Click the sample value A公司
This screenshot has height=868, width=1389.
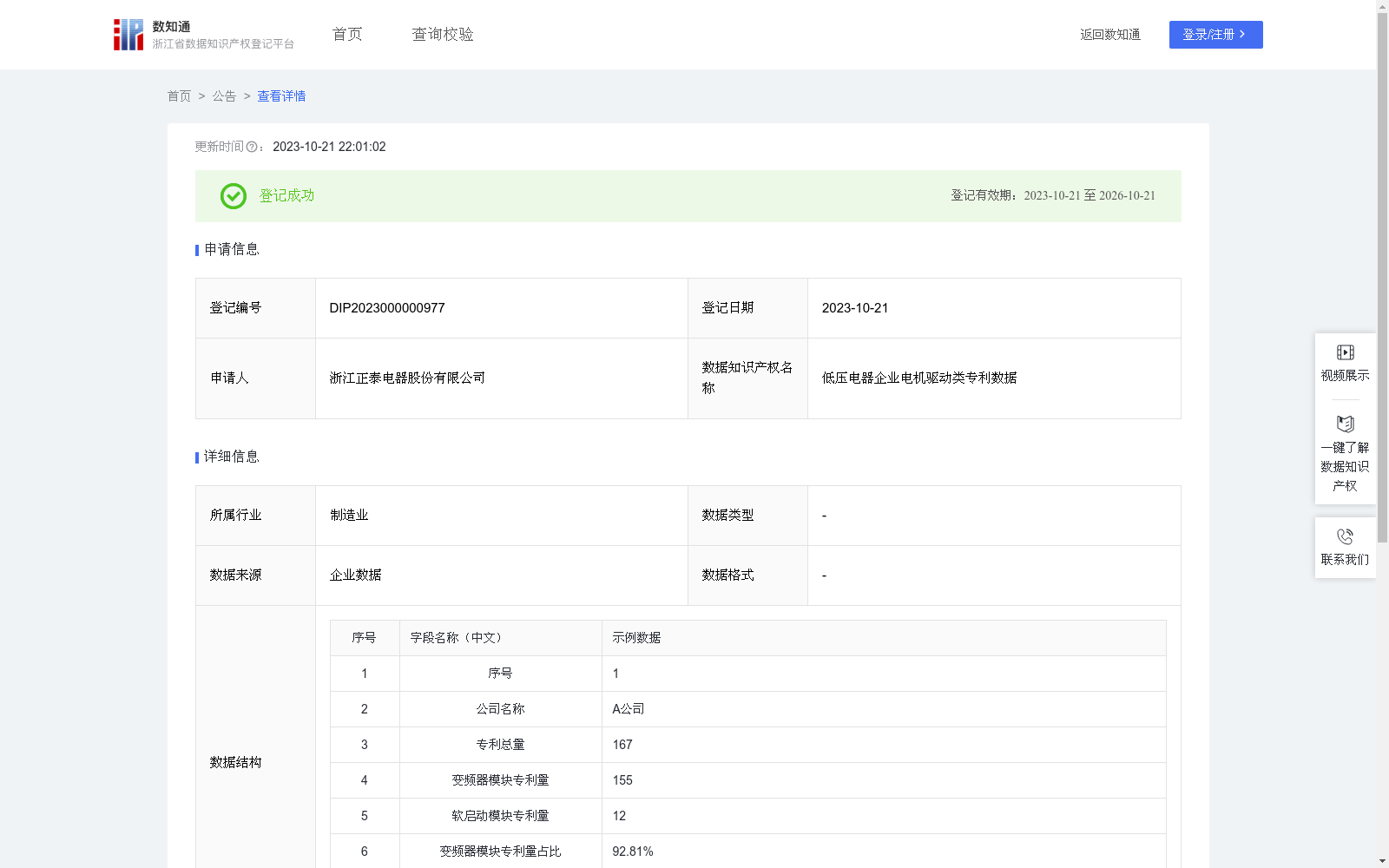click(x=629, y=709)
